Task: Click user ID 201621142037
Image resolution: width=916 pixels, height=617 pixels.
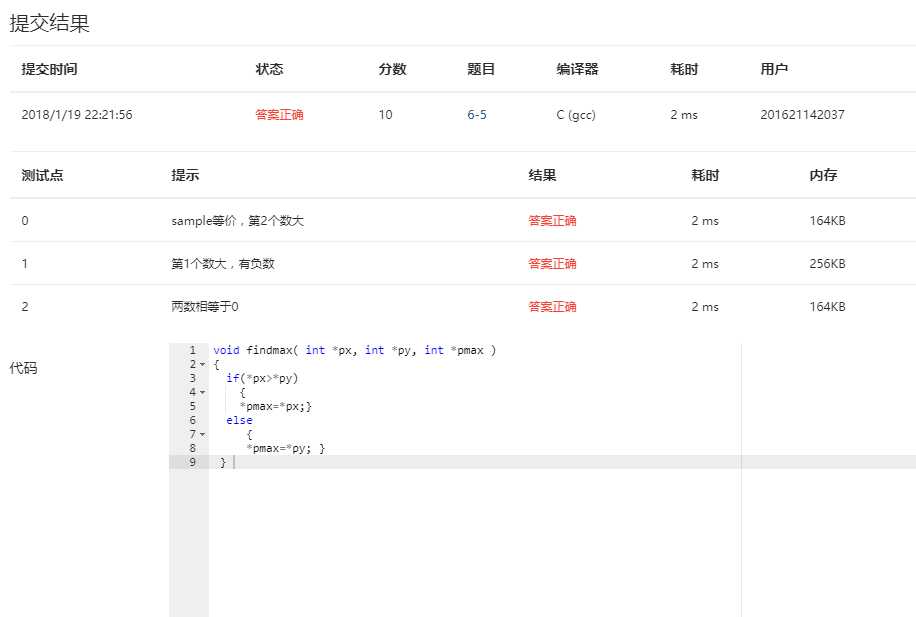Action: point(802,115)
